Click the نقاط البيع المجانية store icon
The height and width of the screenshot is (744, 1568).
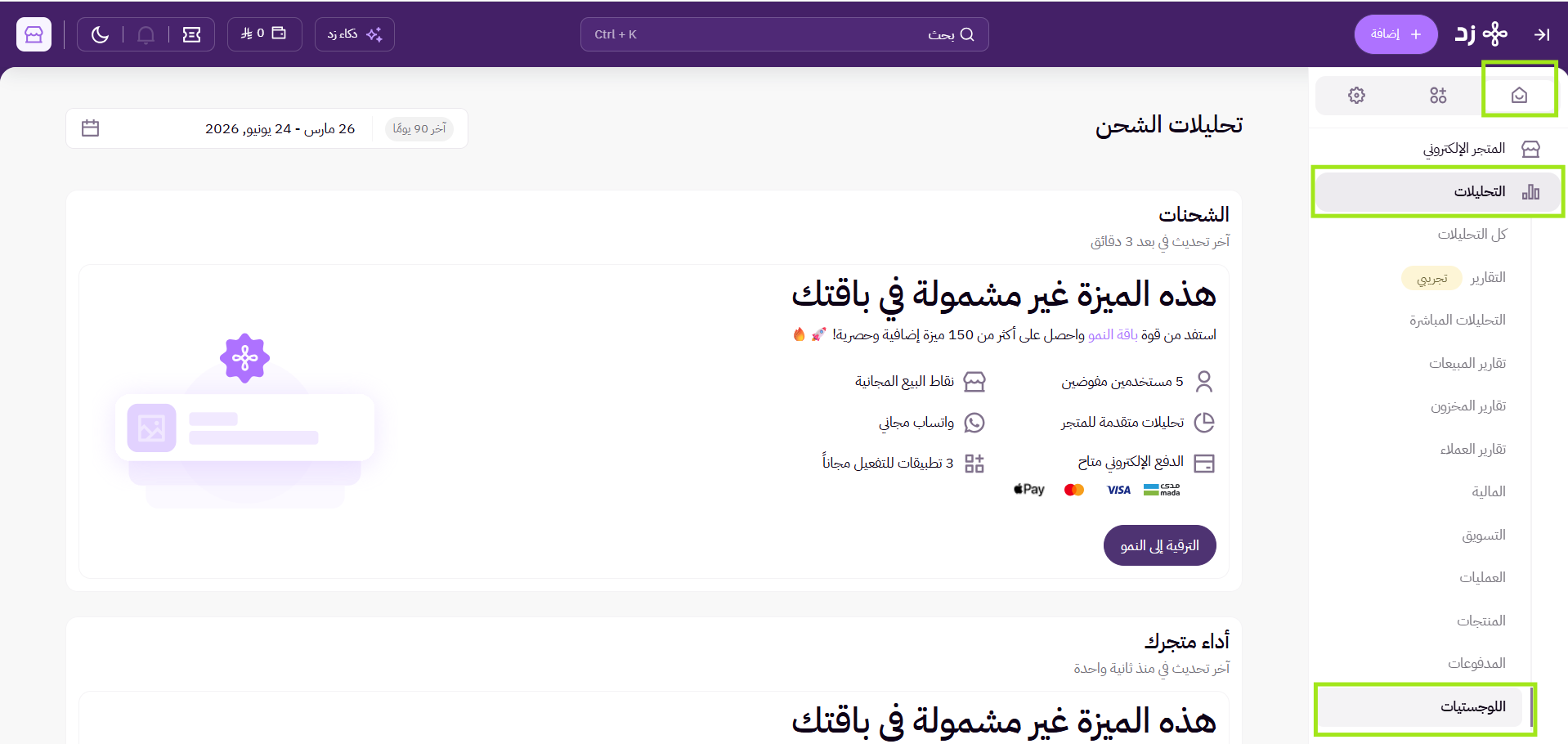[x=974, y=382]
